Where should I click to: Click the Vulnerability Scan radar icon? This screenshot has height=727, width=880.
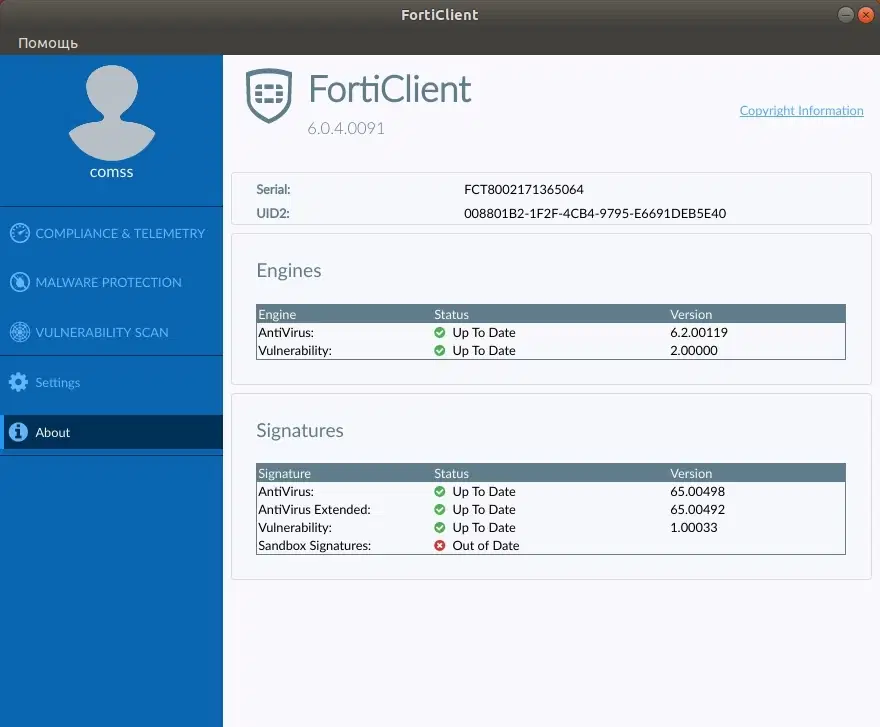[20, 332]
